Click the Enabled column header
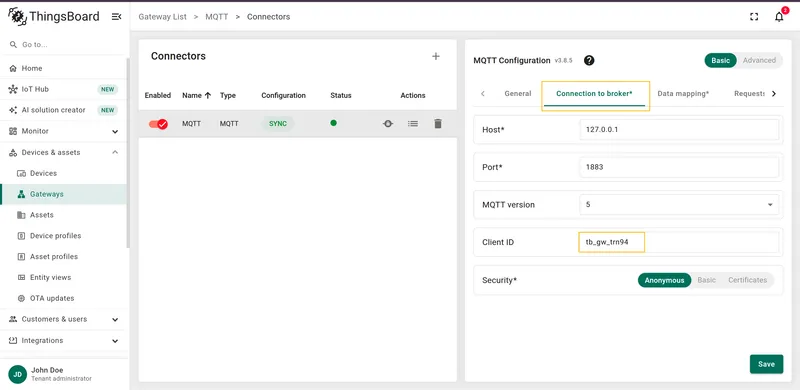Viewport: 800px width, 390px height. 158,95
